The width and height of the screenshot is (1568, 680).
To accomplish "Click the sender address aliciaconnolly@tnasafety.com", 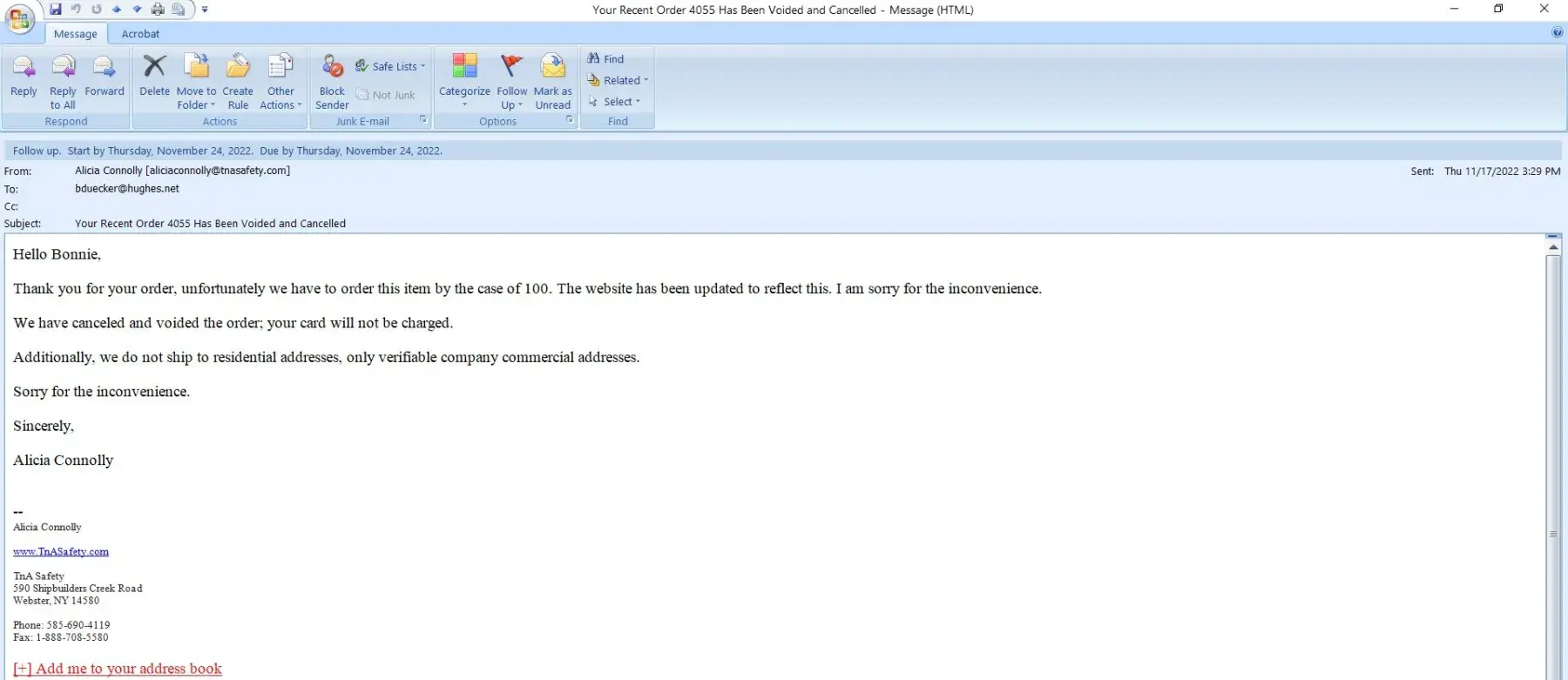I will [x=218, y=171].
